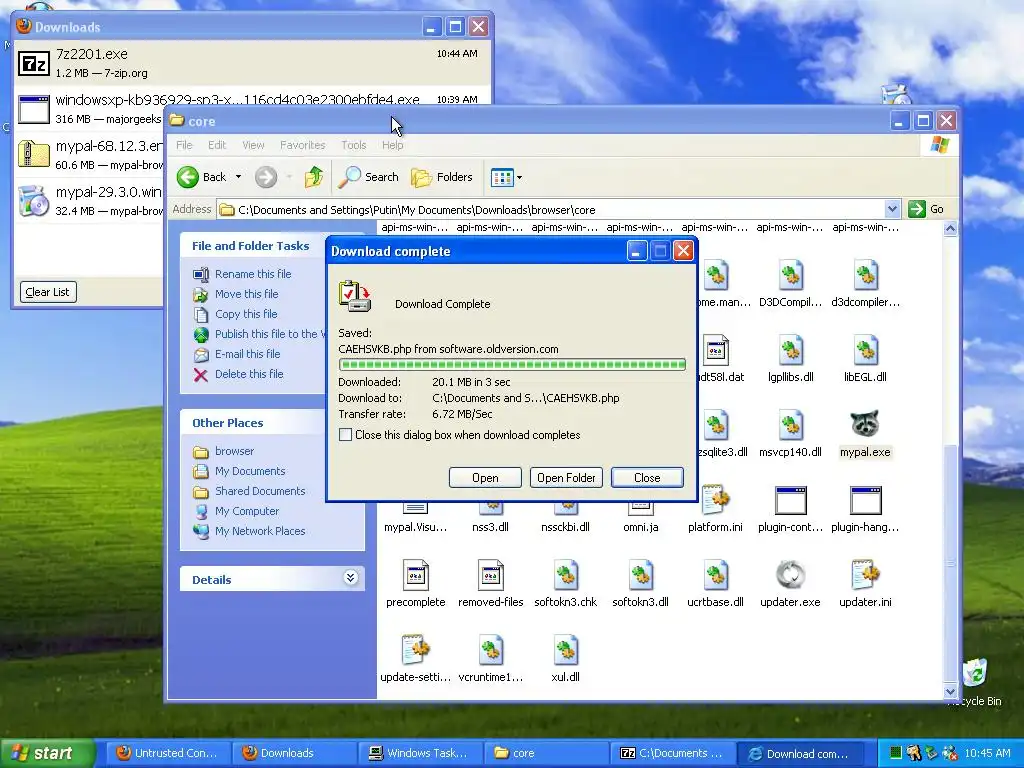The image size is (1024, 768).
Task: Click Copy this file link
Action: (246, 314)
